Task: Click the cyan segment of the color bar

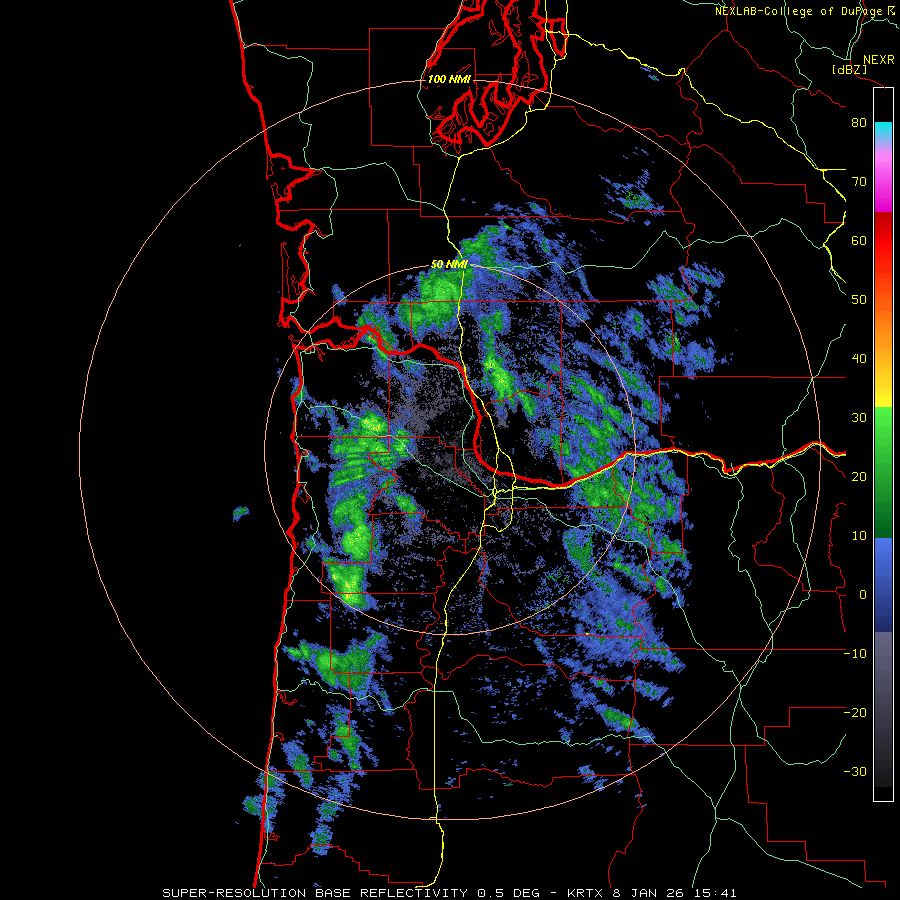Action: point(883,129)
